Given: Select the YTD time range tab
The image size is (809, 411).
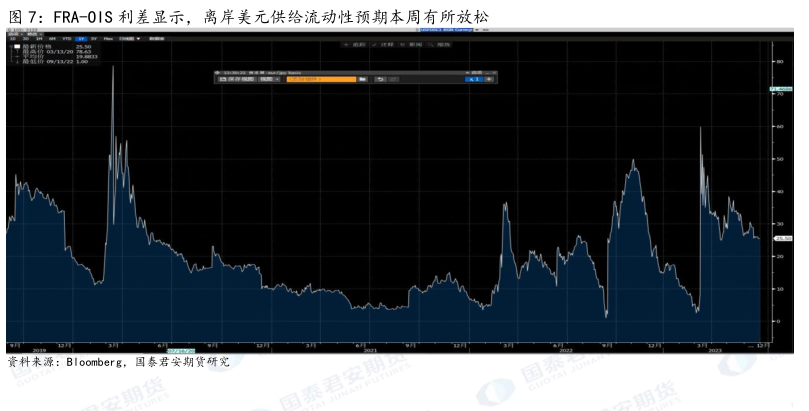Looking at the screenshot, I should pos(65,38).
